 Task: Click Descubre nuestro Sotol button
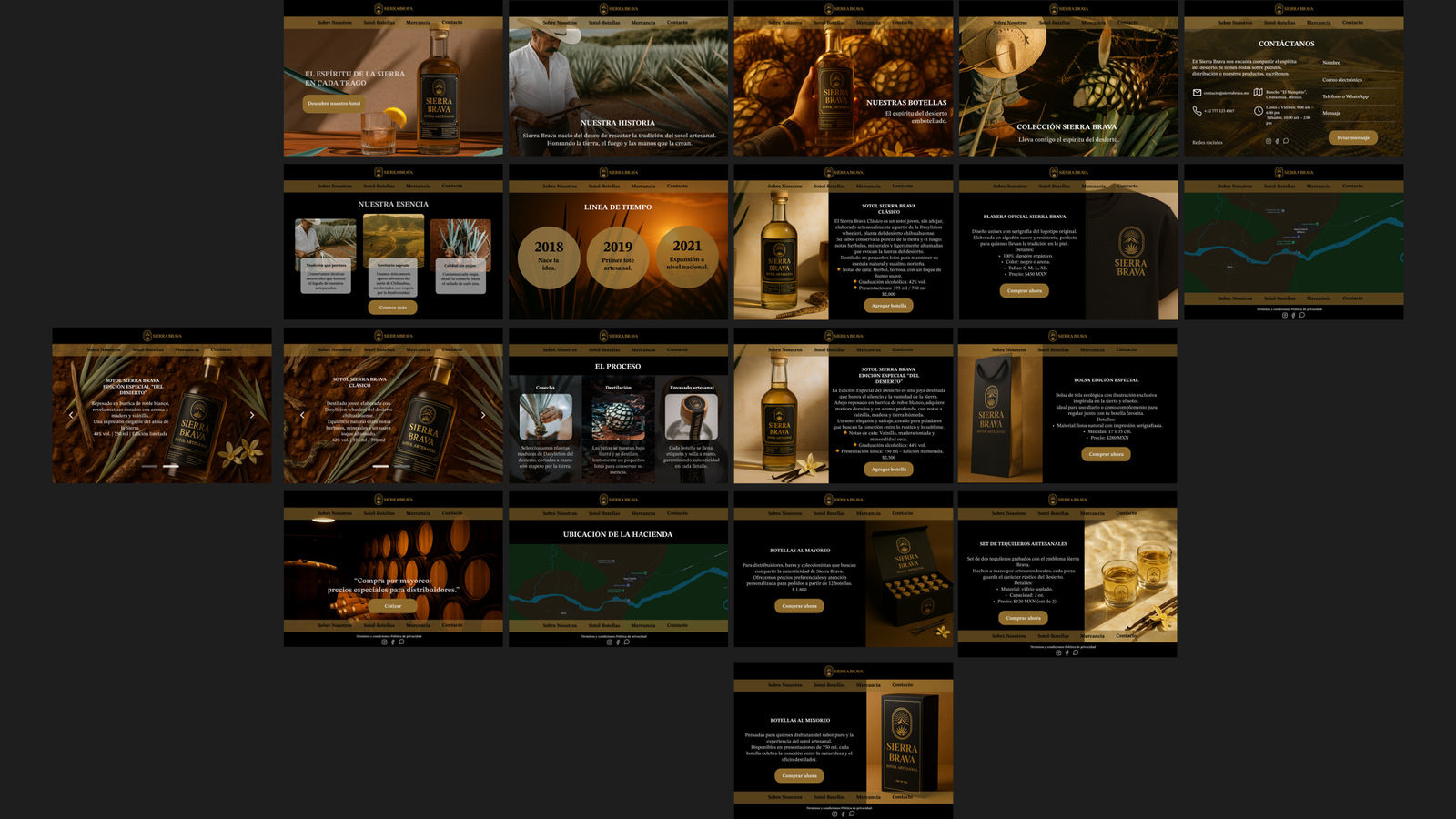[333, 104]
